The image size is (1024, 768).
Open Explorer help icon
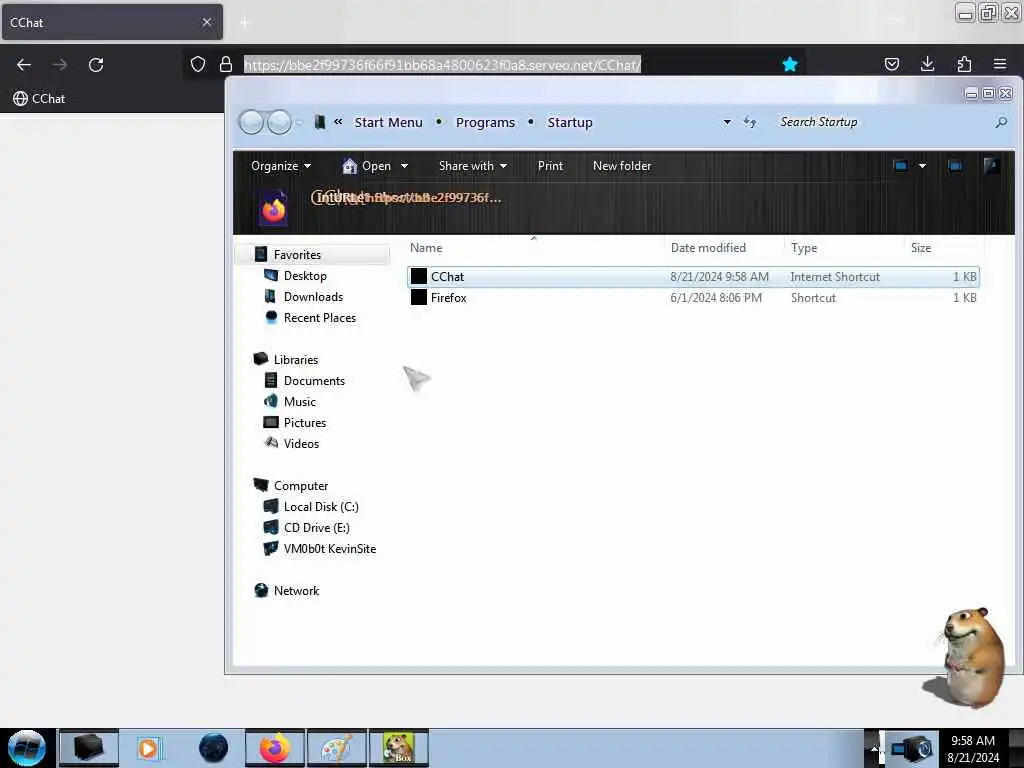991,166
